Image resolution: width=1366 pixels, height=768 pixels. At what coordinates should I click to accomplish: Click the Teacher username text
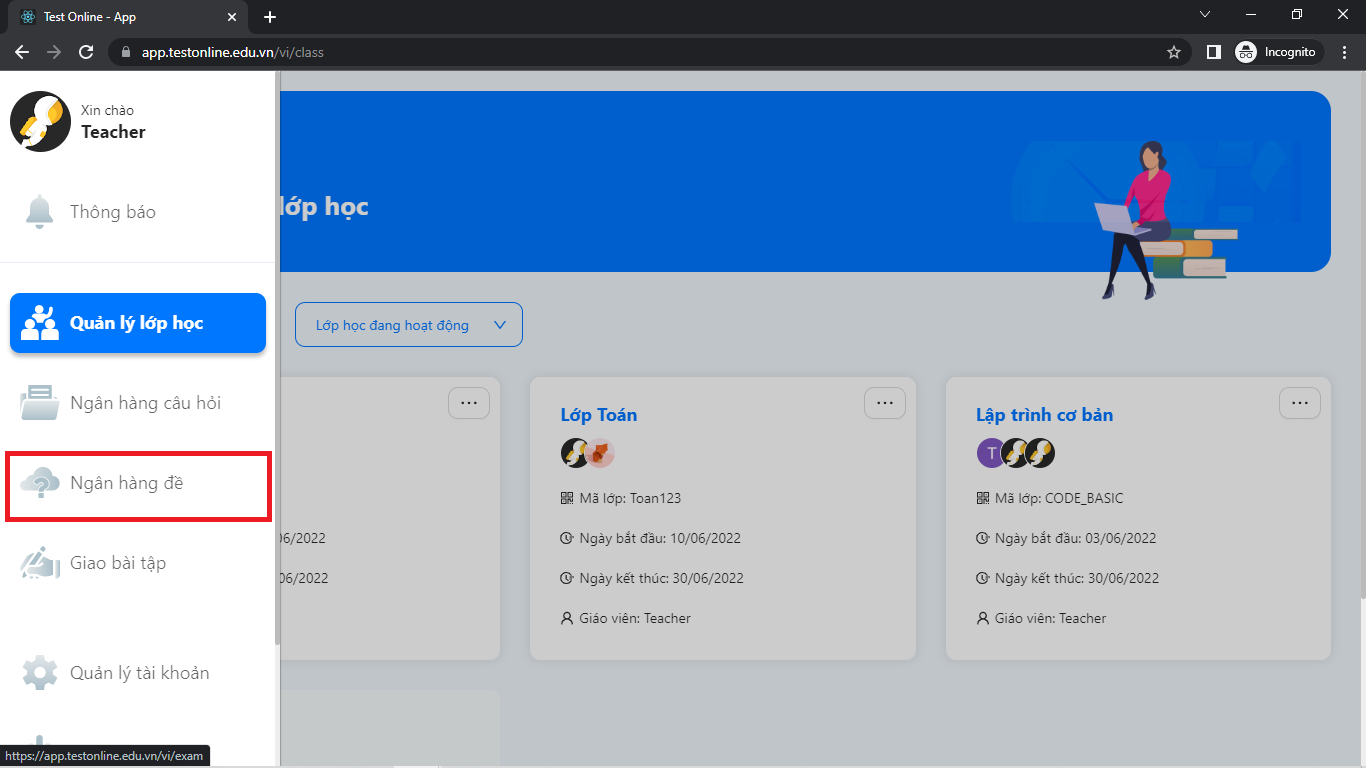click(x=113, y=132)
